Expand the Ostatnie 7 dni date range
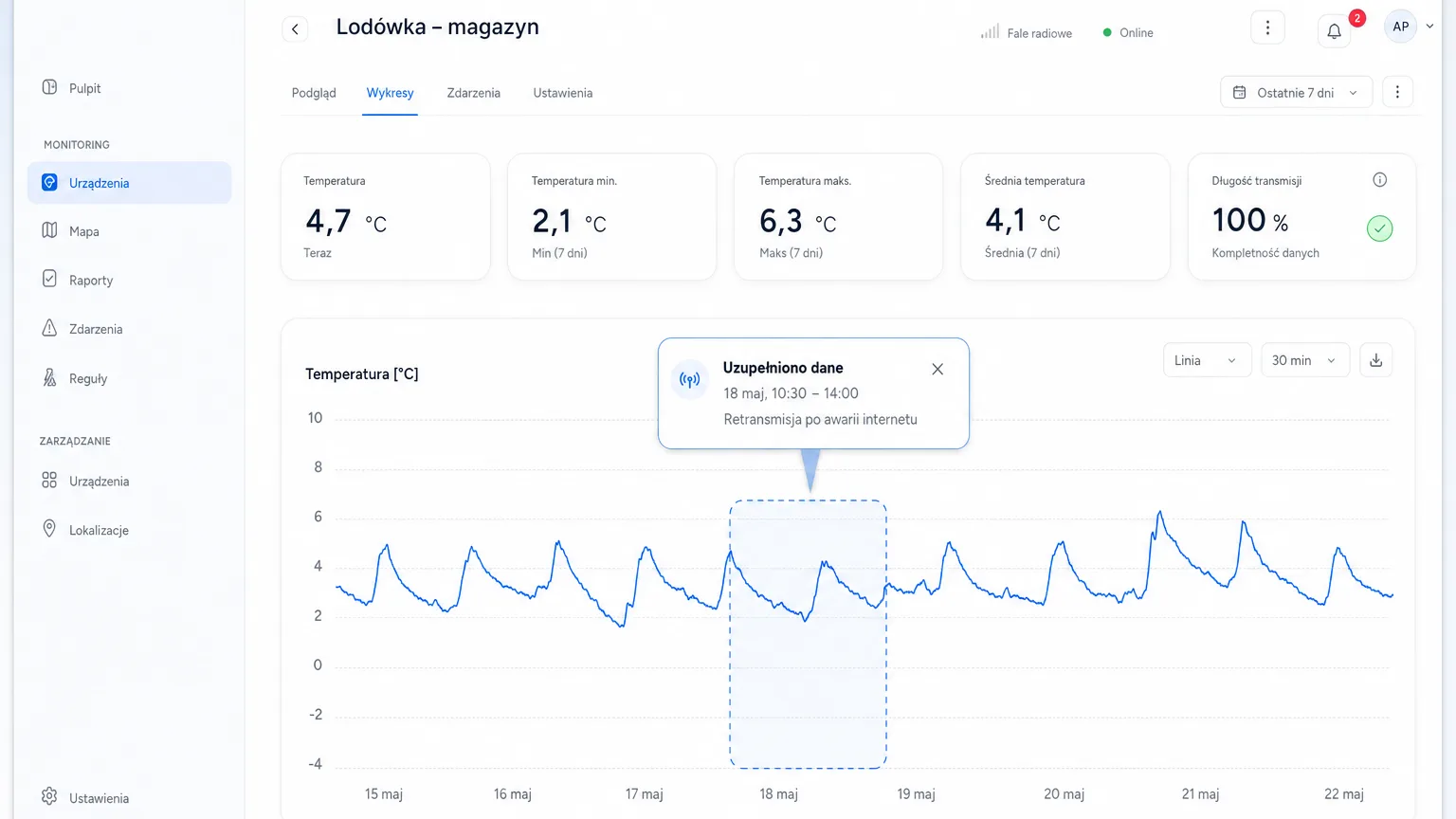 click(x=1296, y=93)
